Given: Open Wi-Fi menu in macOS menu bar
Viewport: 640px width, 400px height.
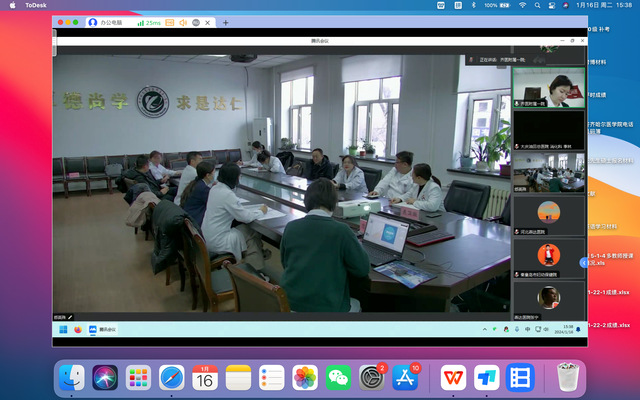Looking at the screenshot, I should [522, 5].
